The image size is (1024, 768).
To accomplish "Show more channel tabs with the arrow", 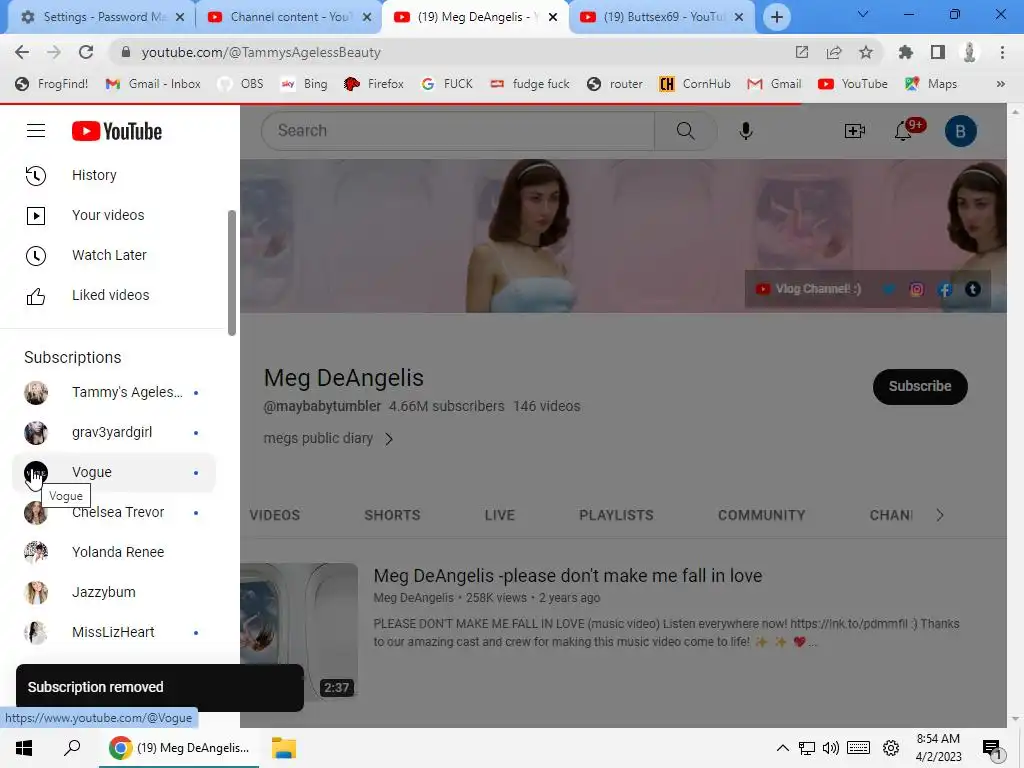I will 939,515.
